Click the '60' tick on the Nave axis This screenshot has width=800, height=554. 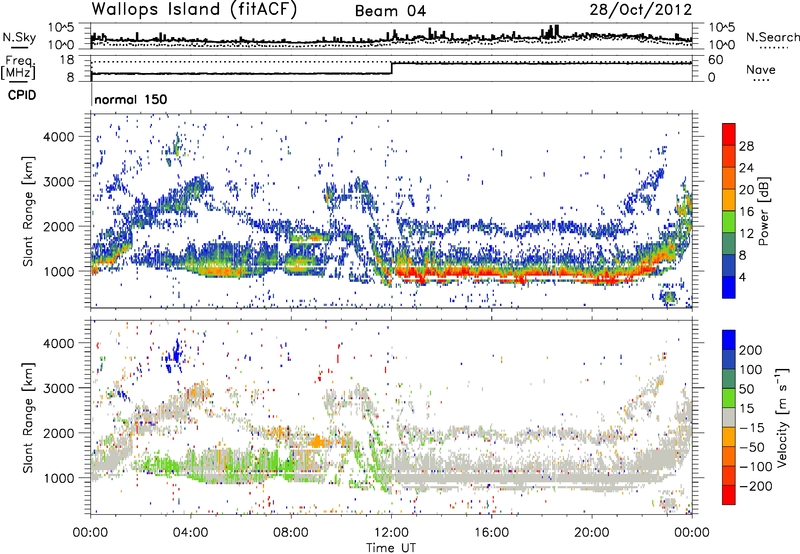716,60
